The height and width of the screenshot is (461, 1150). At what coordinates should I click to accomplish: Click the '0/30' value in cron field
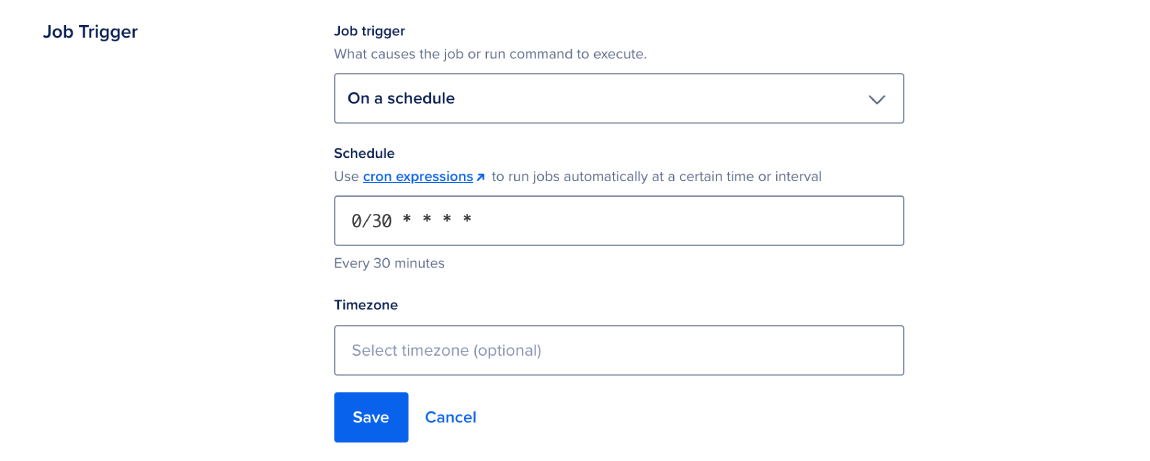[371, 221]
